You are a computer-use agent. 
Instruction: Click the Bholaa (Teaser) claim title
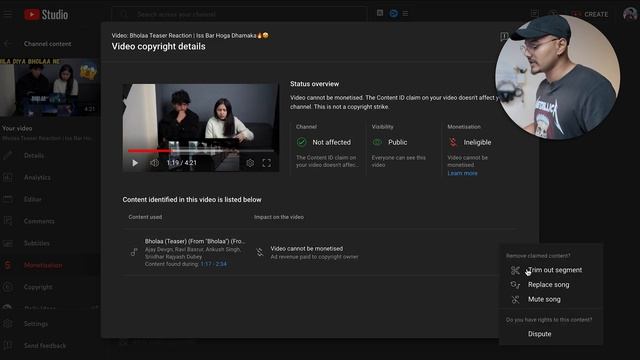[195, 241]
